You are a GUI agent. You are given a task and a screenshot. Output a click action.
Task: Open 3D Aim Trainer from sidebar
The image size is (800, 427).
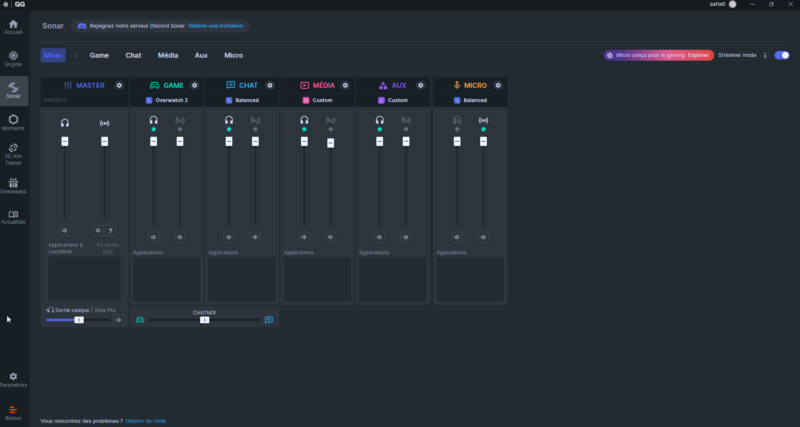(x=13, y=153)
